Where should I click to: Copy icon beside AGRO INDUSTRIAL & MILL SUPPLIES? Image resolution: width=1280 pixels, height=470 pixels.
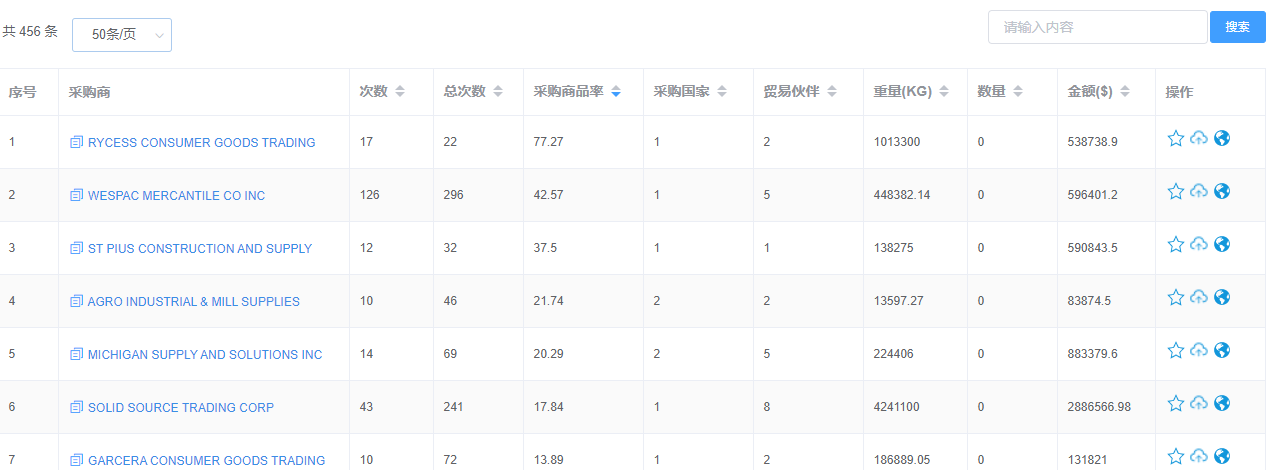[76, 301]
